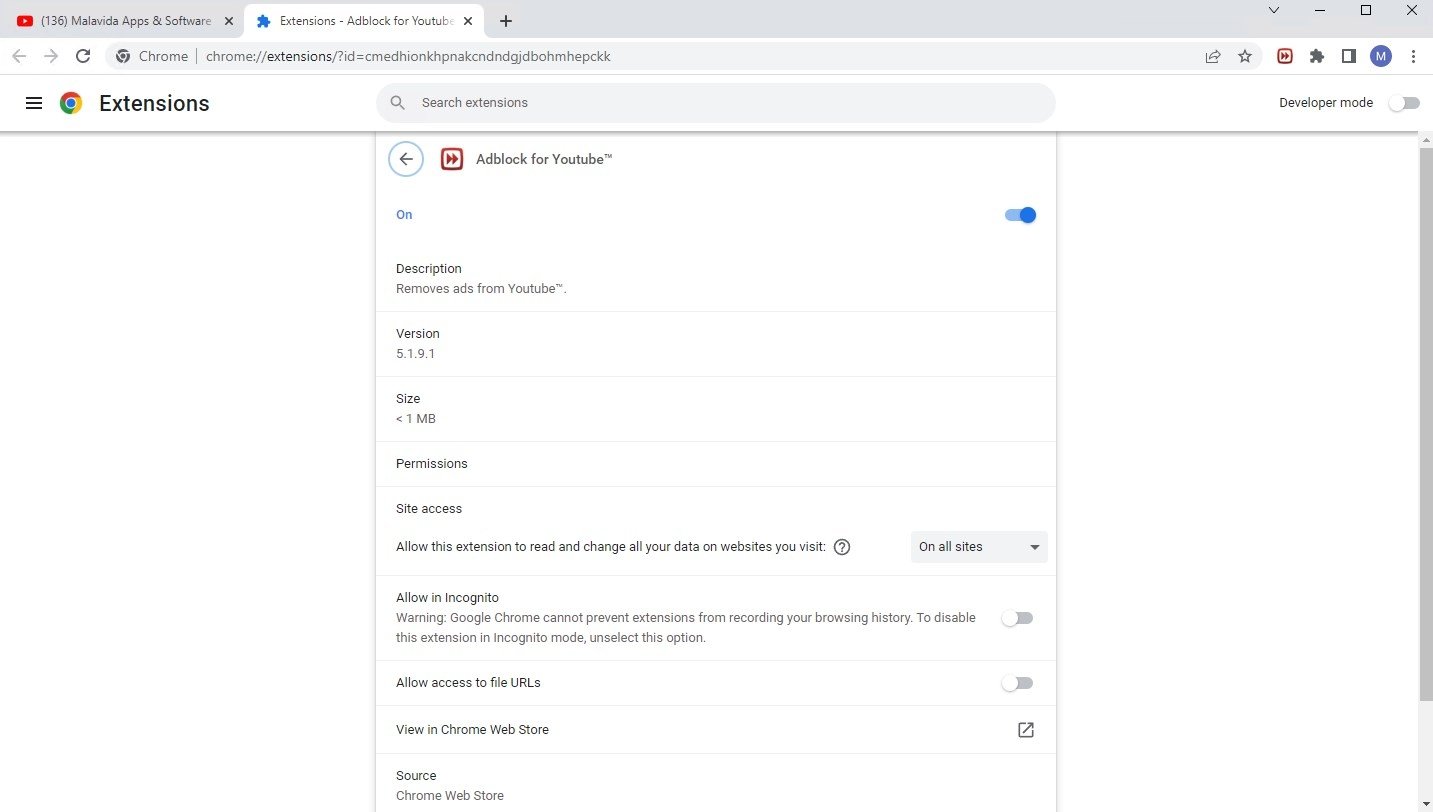Open Chrome side panel
Viewport: 1433px width, 812px height.
point(1349,56)
